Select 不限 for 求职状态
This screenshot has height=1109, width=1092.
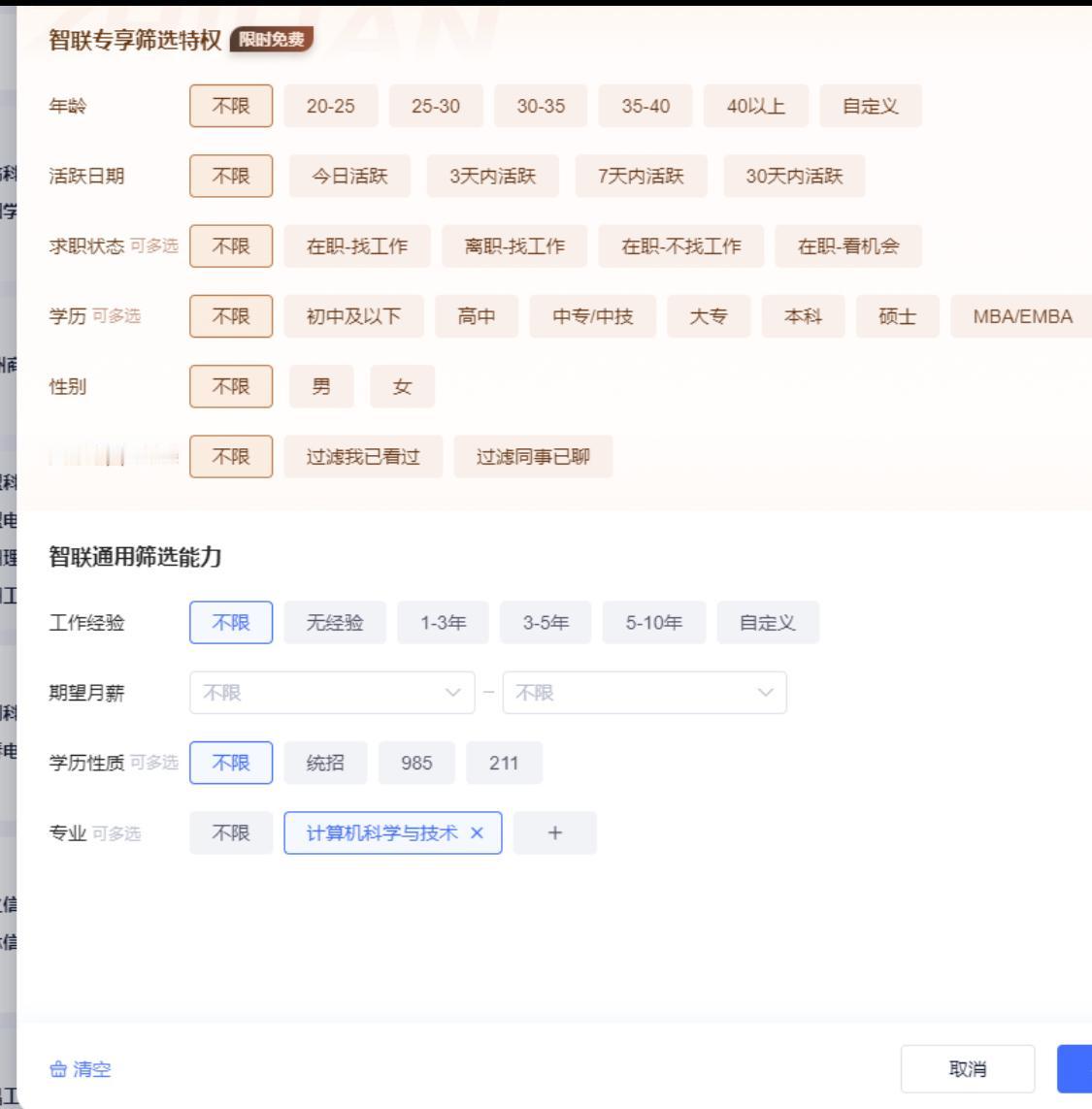tap(231, 246)
